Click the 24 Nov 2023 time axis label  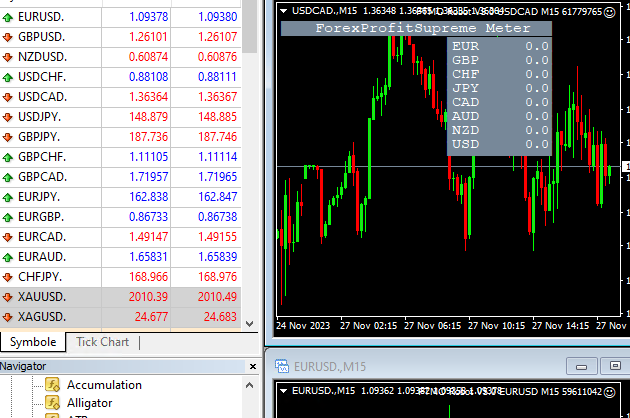coord(303,326)
